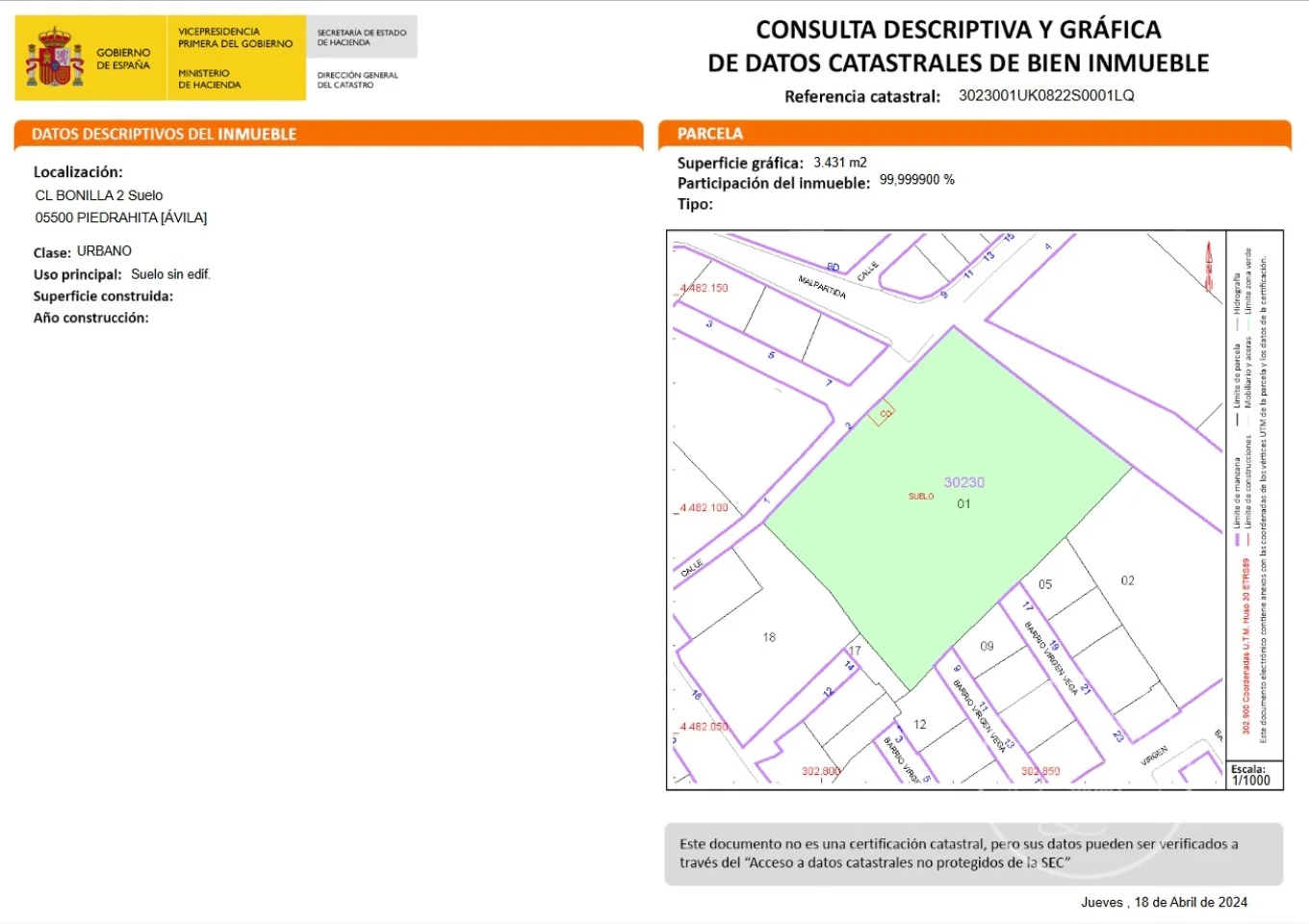
Task: Click the '99,999900 %' participation value
Action: coord(917,180)
